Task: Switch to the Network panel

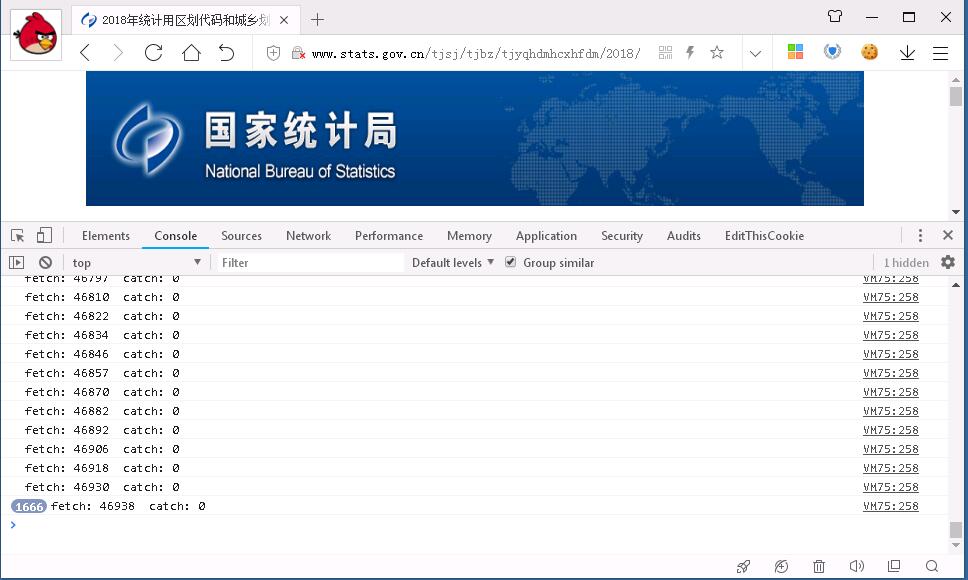Action: point(308,236)
